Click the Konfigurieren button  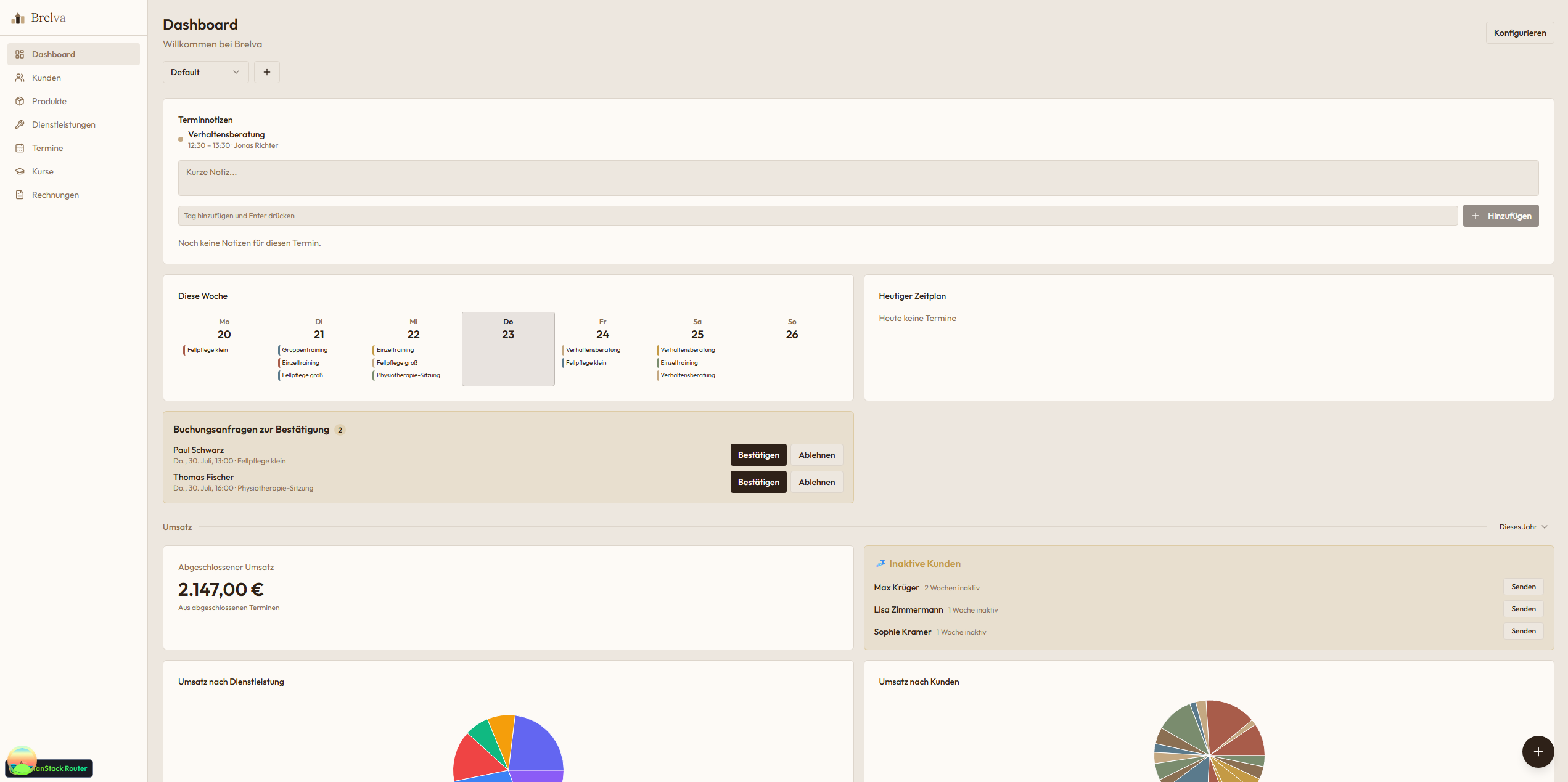pos(1519,33)
